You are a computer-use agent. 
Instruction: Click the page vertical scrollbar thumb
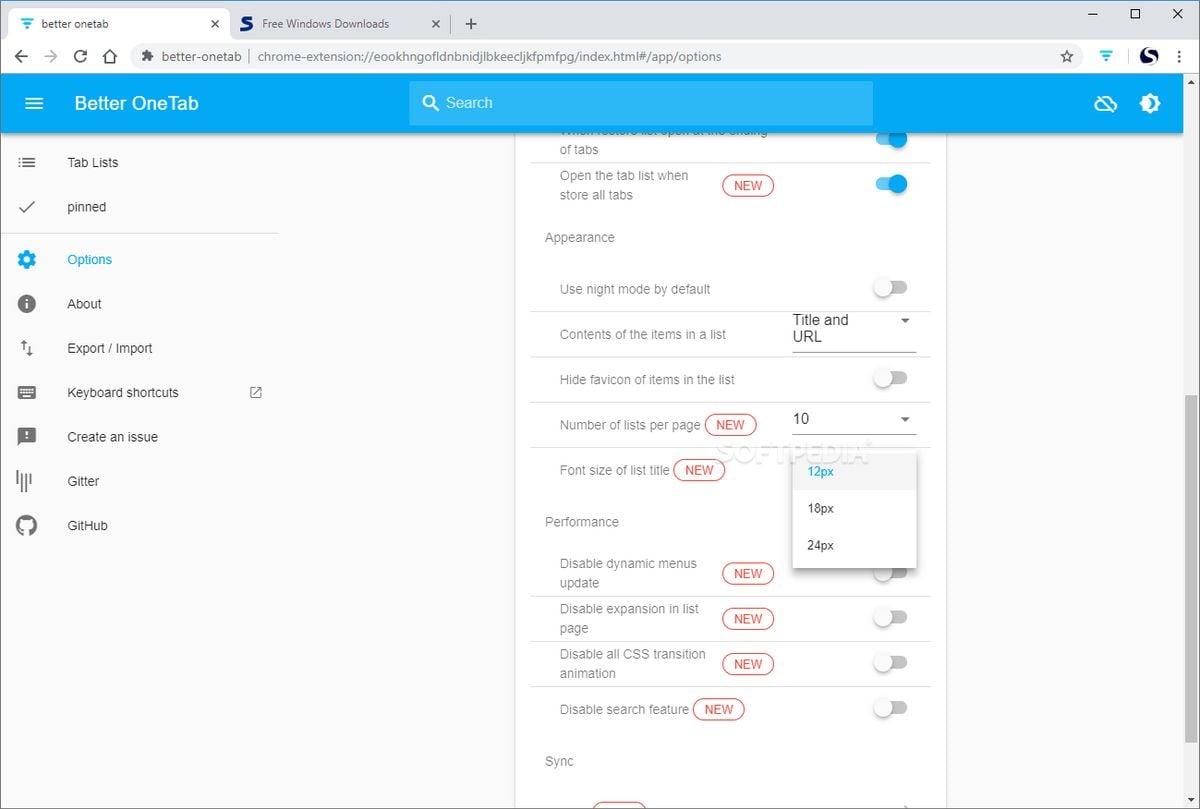[x=1190, y=568]
